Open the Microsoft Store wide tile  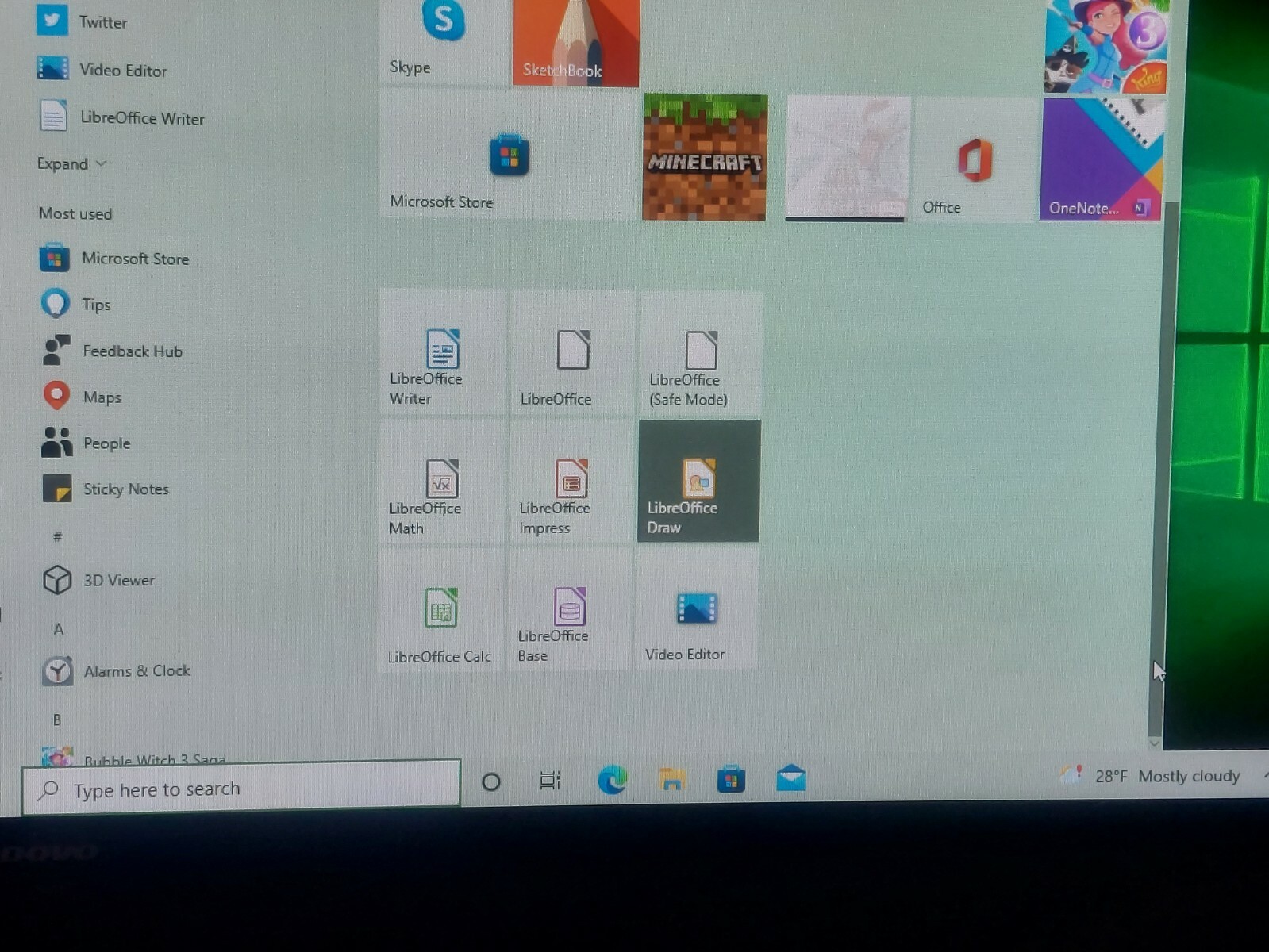click(509, 153)
